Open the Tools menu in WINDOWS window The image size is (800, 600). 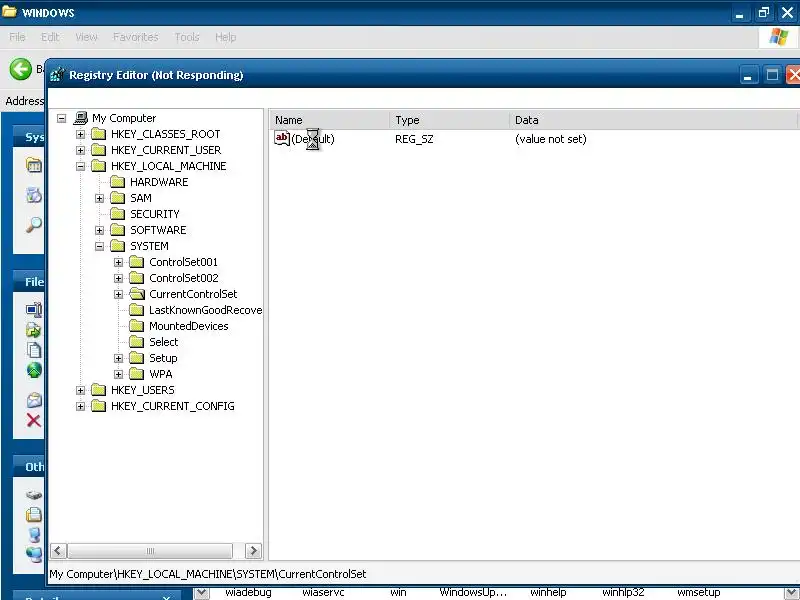[187, 37]
